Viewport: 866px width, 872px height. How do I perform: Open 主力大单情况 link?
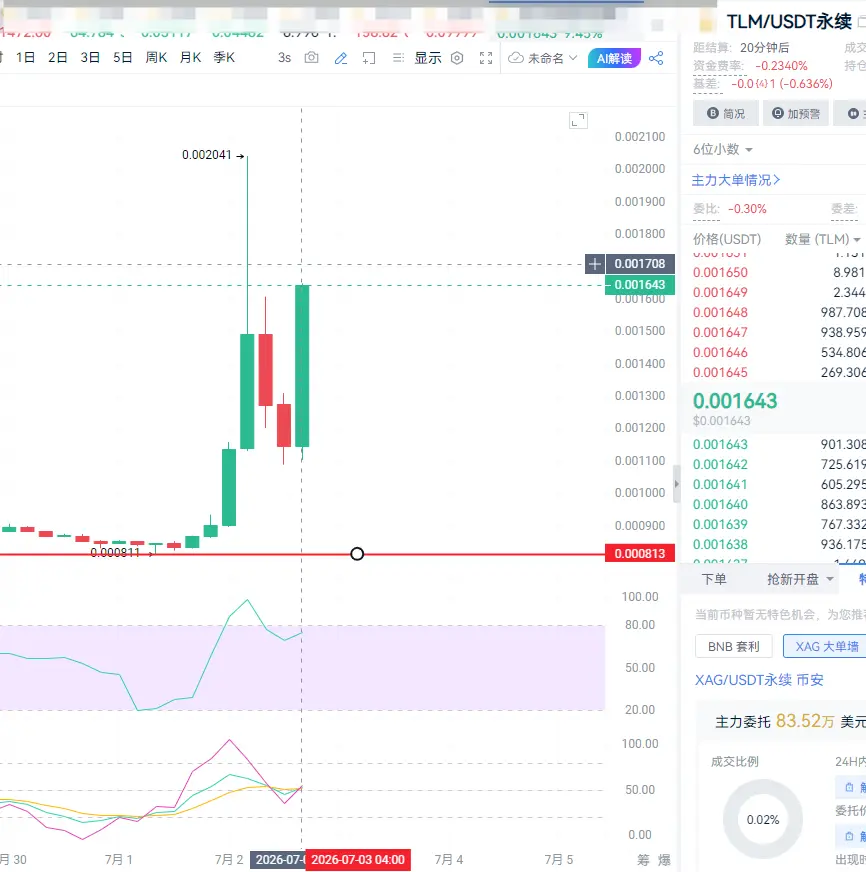(736, 180)
